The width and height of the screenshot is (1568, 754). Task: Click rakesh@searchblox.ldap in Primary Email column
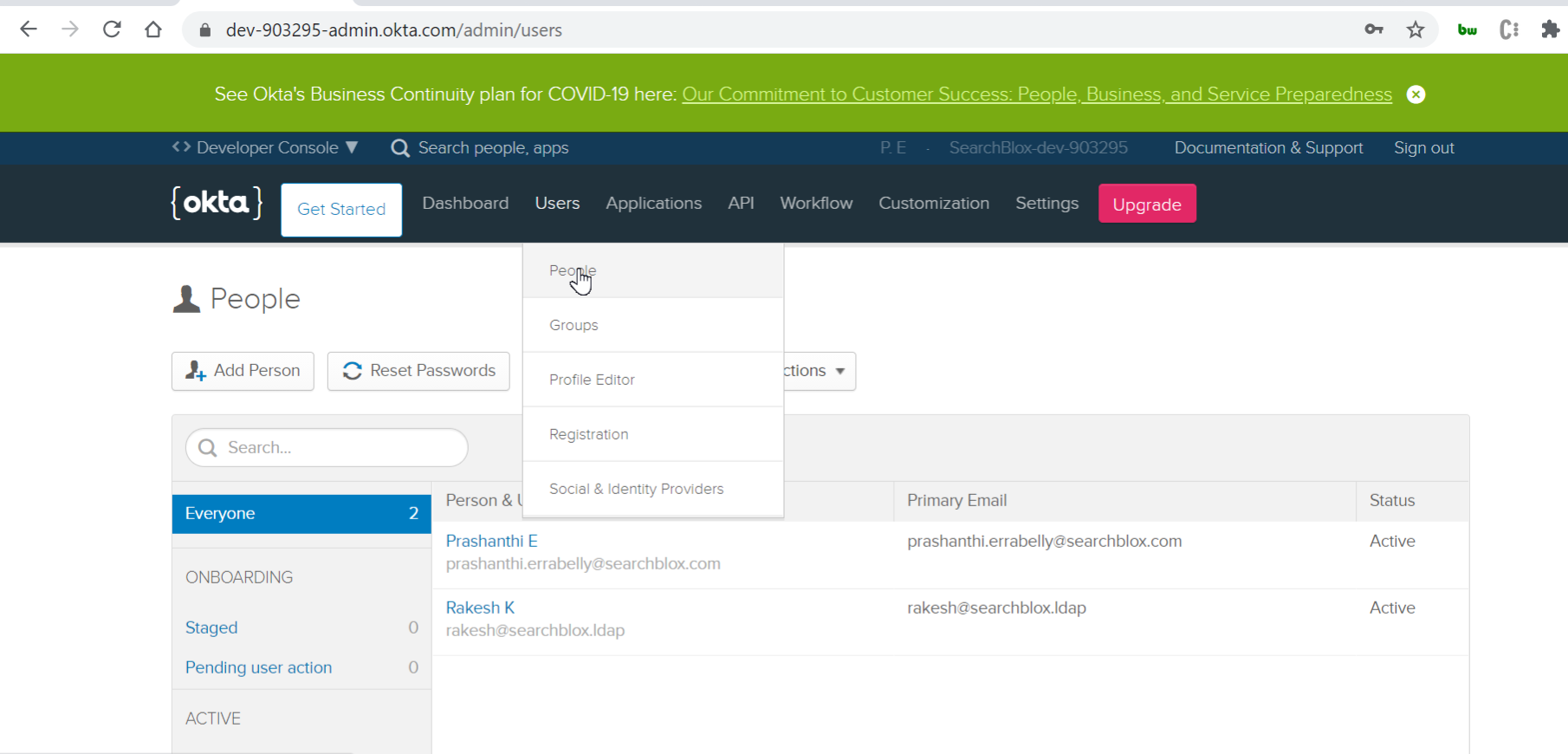point(996,608)
